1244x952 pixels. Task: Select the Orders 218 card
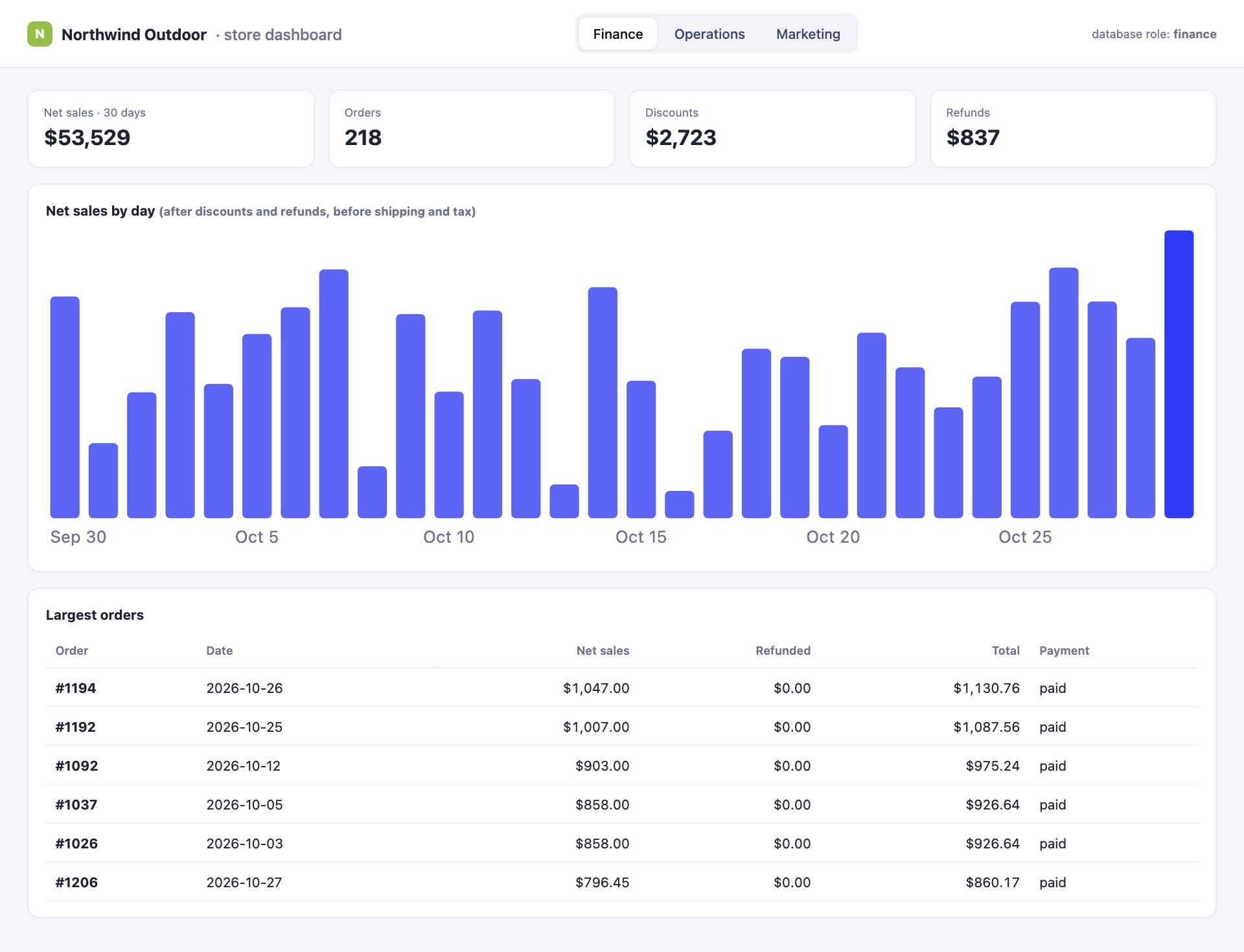pos(472,129)
